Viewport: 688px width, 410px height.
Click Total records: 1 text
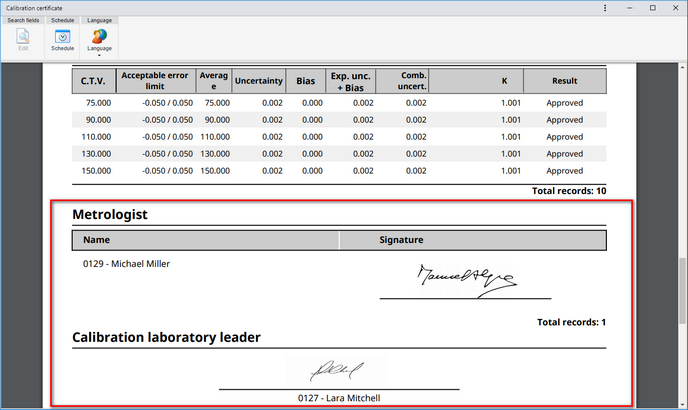point(571,322)
